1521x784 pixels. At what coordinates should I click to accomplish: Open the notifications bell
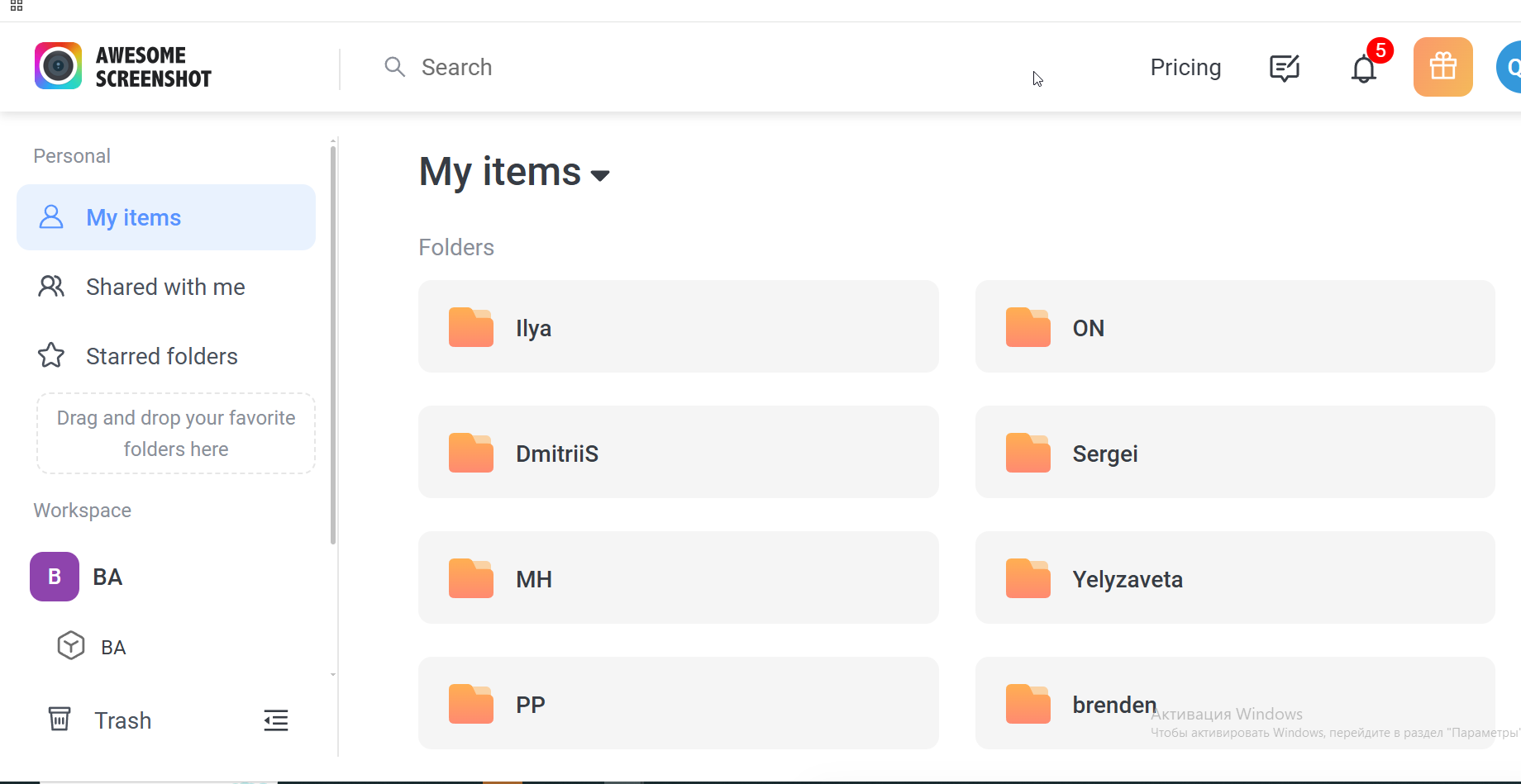click(1364, 69)
